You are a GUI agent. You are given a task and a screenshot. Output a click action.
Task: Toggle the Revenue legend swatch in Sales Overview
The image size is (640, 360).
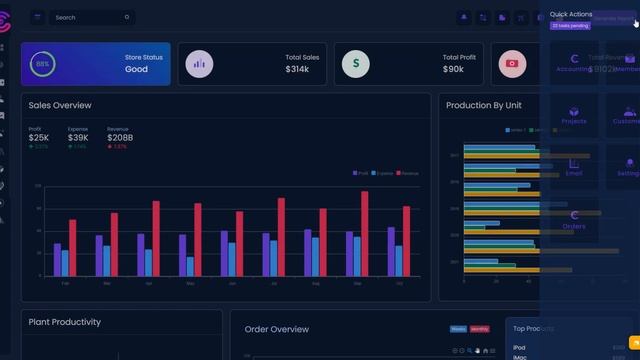click(398, 173)
